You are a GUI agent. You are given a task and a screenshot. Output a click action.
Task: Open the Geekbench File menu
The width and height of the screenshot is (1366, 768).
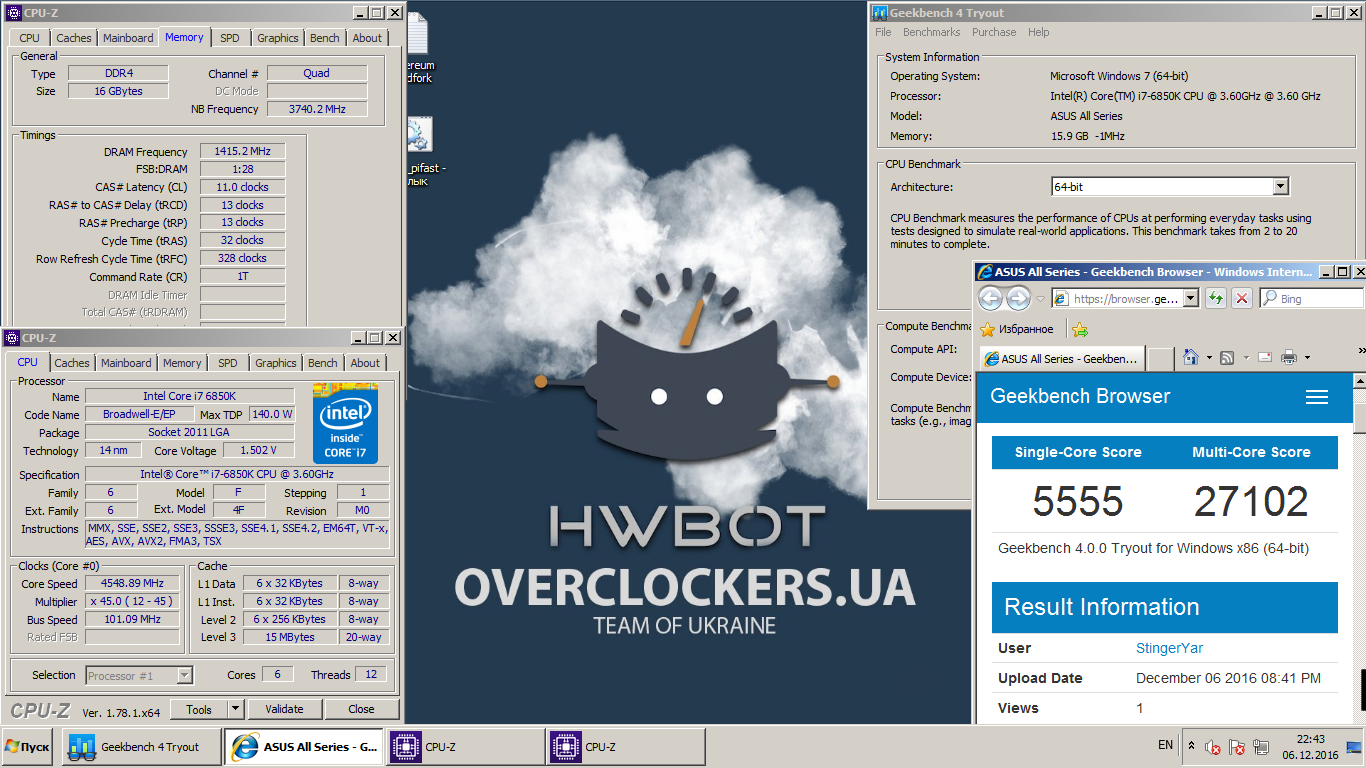click(883, 32)
